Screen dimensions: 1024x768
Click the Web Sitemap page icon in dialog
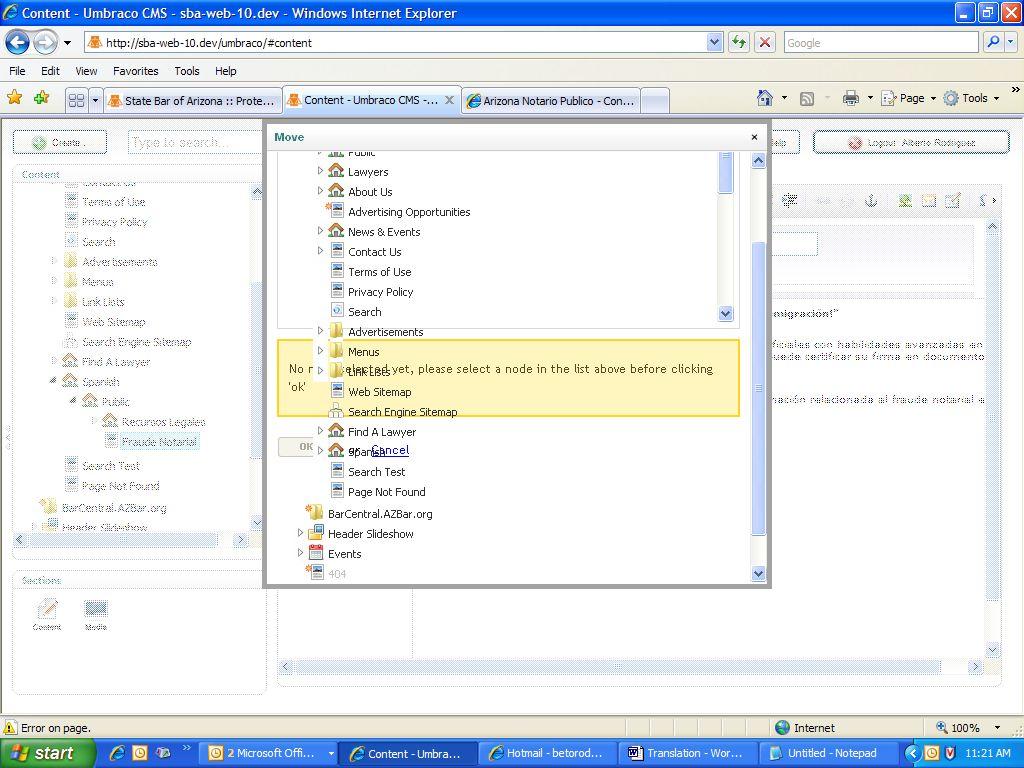coord(337,391)
